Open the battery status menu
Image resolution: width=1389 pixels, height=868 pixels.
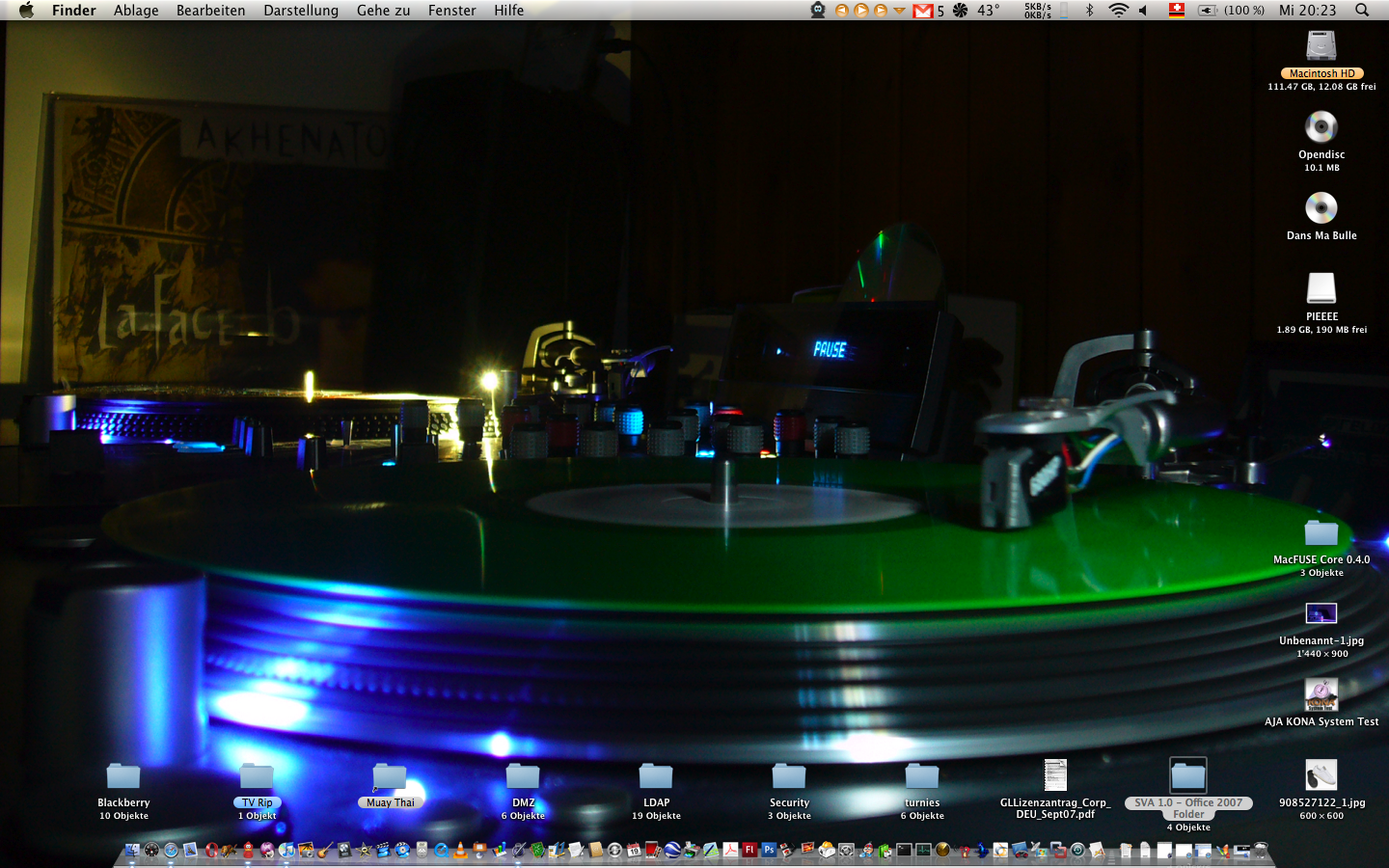point(1208,11)
